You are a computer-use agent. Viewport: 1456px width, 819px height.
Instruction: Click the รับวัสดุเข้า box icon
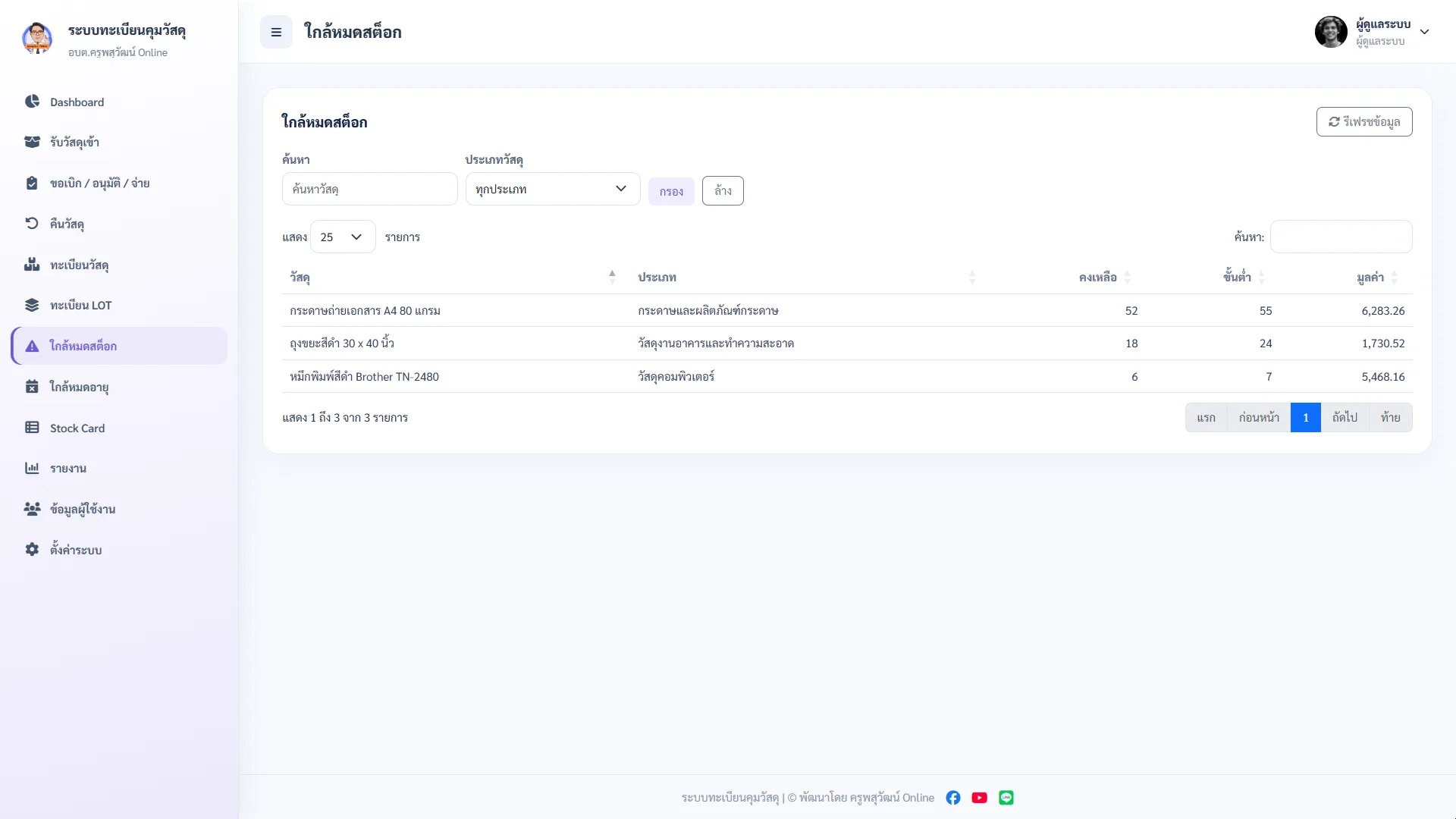coord(32,142)
